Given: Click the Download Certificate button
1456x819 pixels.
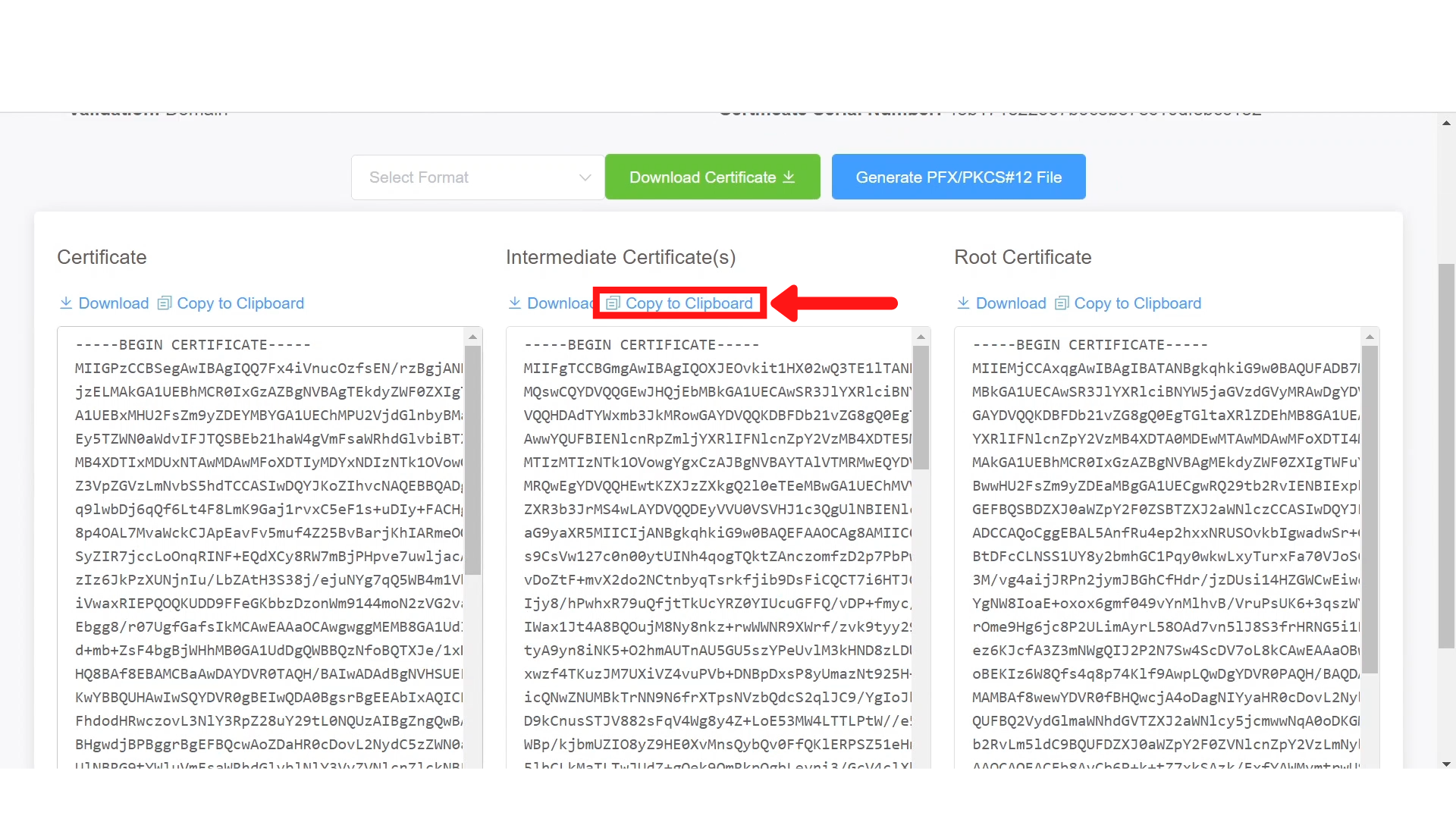Looking at the screenshot, I should click(x=712, y=177).
